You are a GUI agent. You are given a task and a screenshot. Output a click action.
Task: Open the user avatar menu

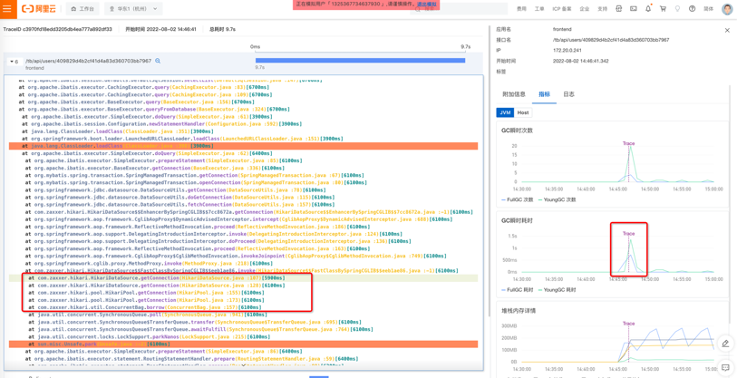click(727, 9)
